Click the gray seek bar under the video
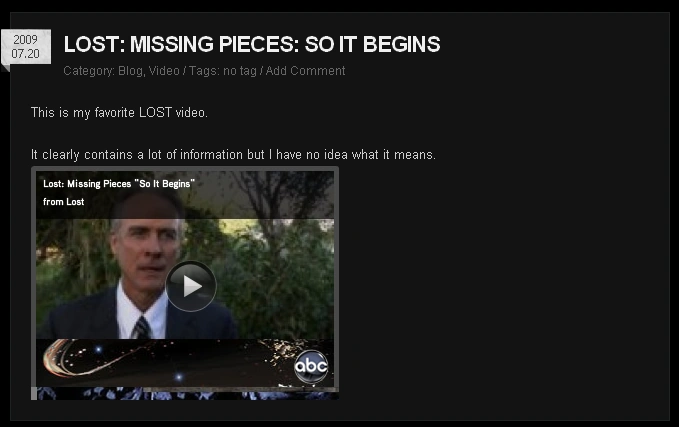The width and height of the screenshot is (679, 427). (x=240, y=390)
